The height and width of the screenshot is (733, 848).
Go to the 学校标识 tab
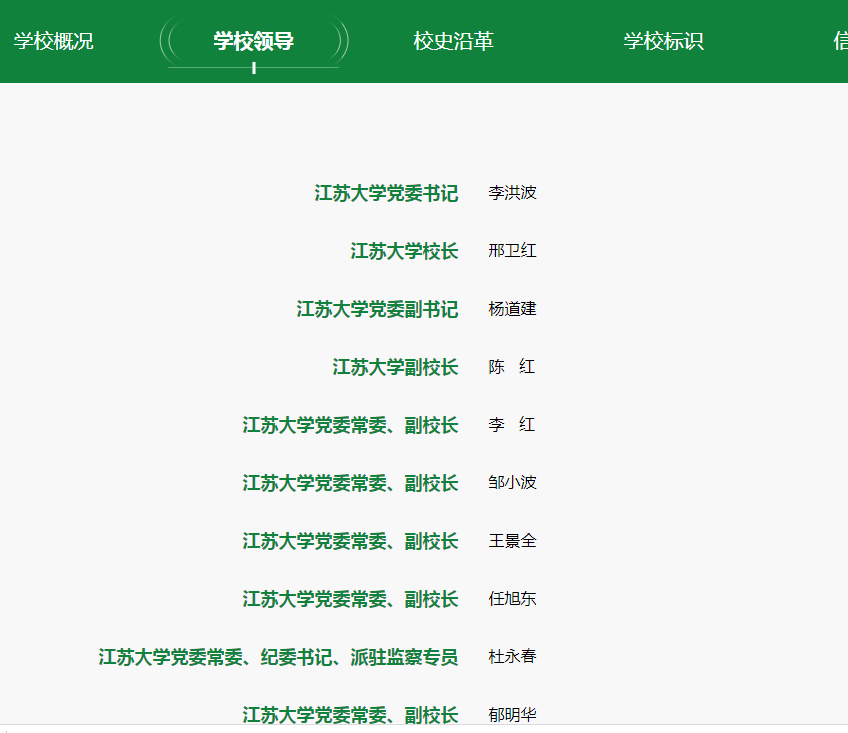pos(663,41)
